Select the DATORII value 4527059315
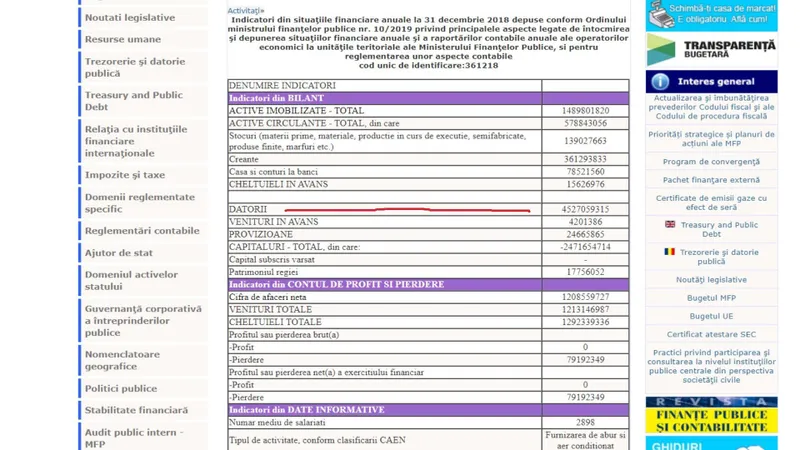Viewport: 800px width, 450px height. coord(585,210)
